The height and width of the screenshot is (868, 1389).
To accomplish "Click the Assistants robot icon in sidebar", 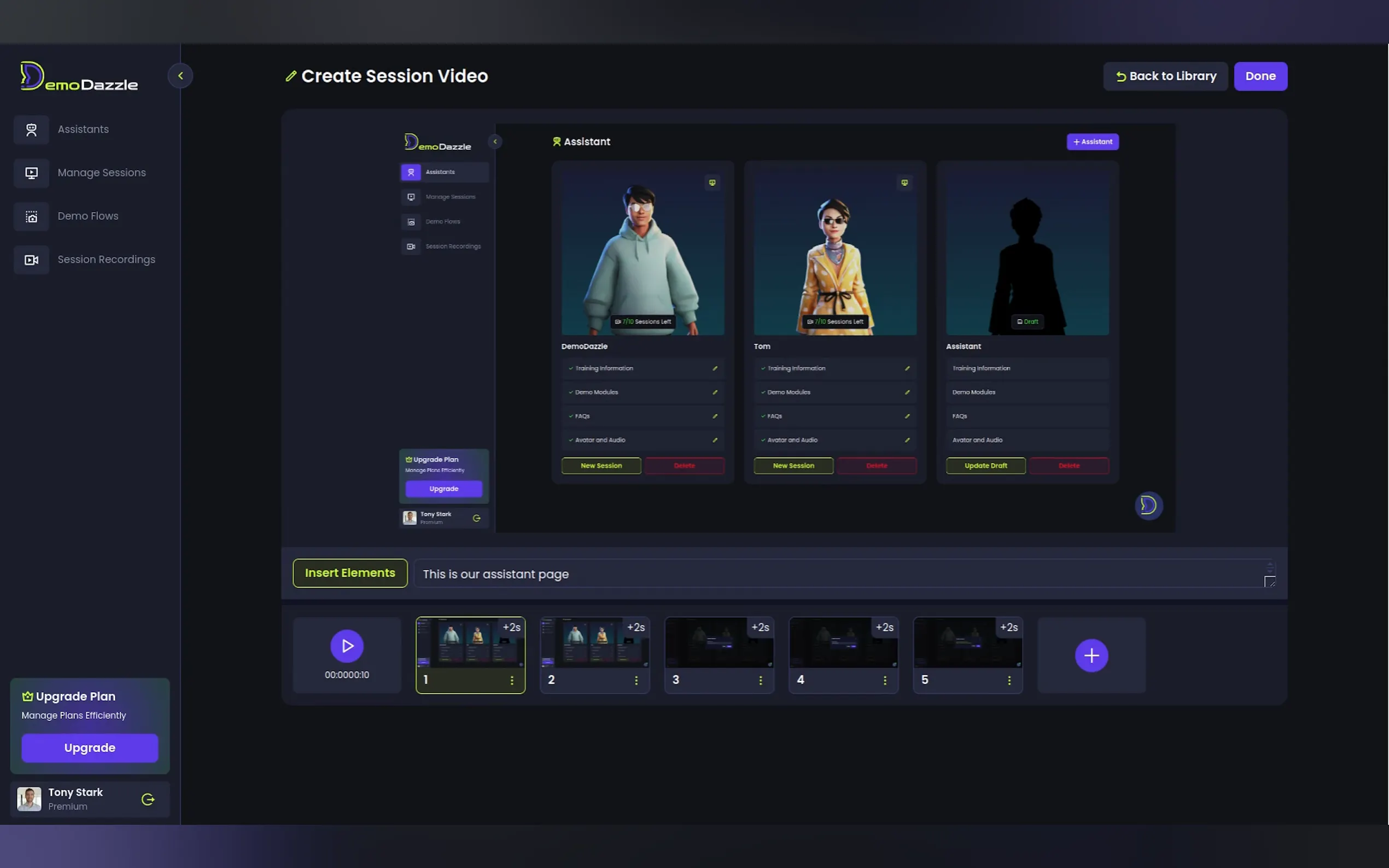I will pos(32,130).
